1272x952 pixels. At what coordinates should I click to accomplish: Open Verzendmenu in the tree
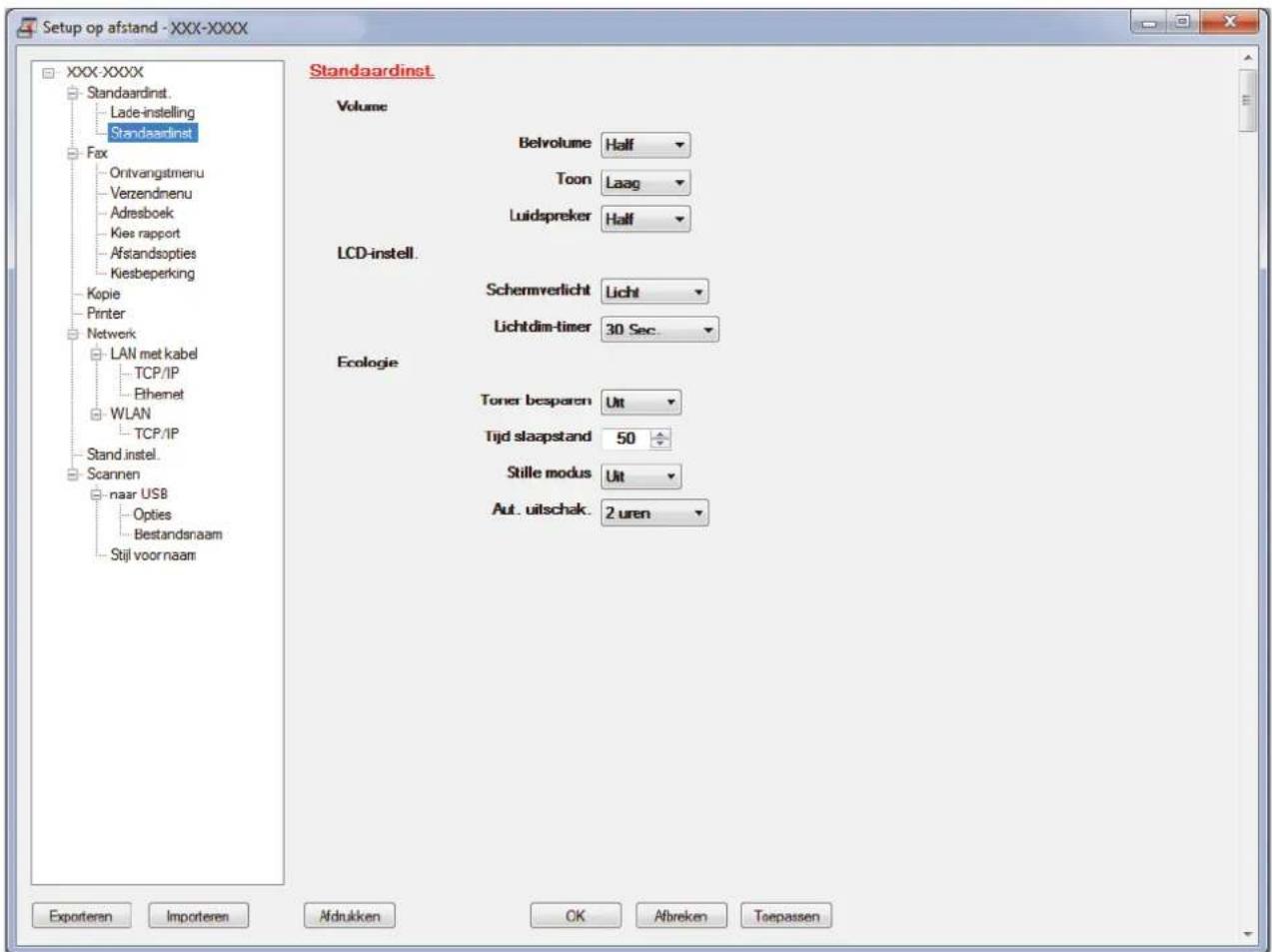[151, 193]
